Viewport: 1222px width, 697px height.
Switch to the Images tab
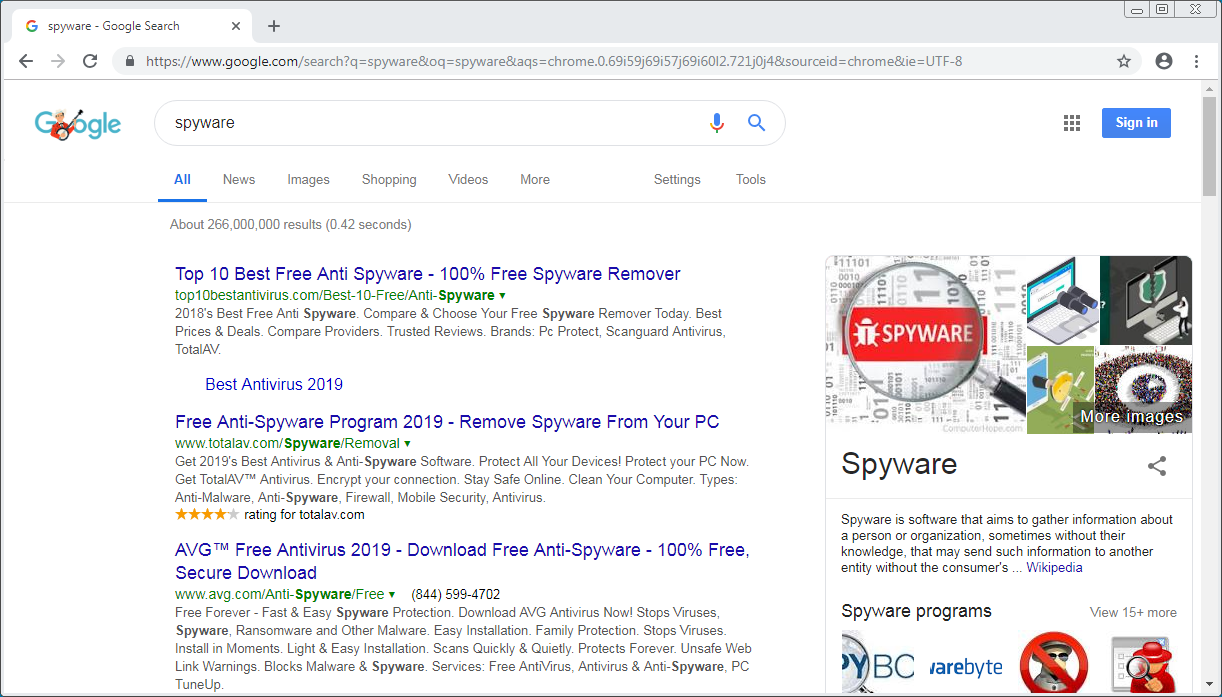click(x=308, y=180)
